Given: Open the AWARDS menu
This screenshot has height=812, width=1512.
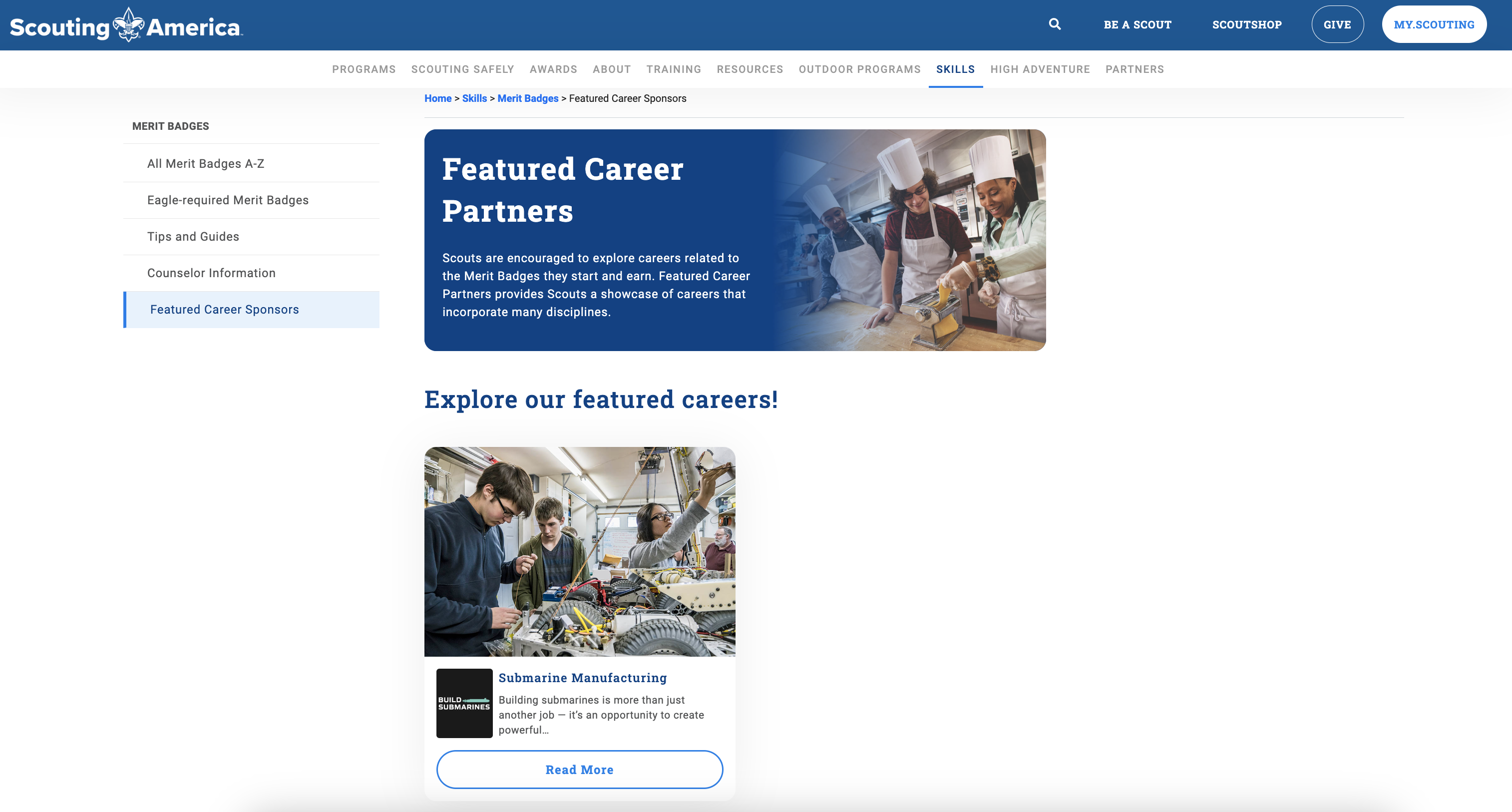Looking at the screenshot, I should [x=553, y=69].
